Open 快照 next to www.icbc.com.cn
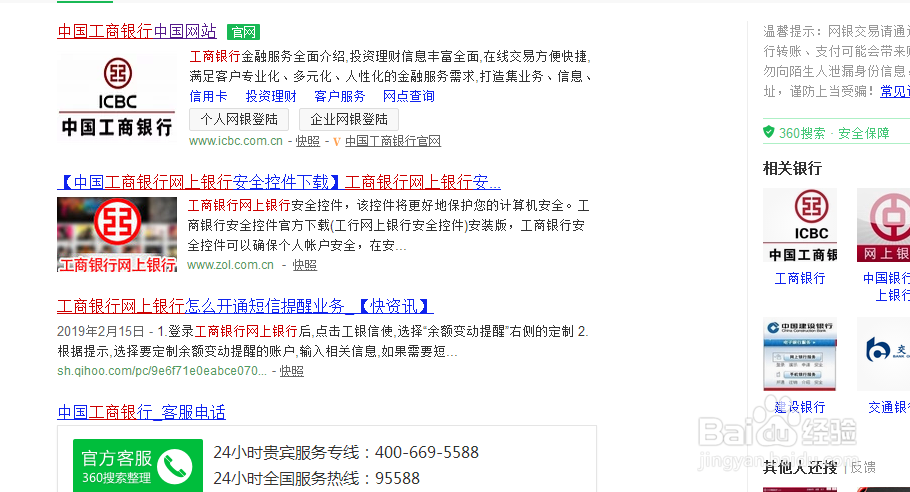Viewport: 910px width, 492px height. (x=308, y=141)
